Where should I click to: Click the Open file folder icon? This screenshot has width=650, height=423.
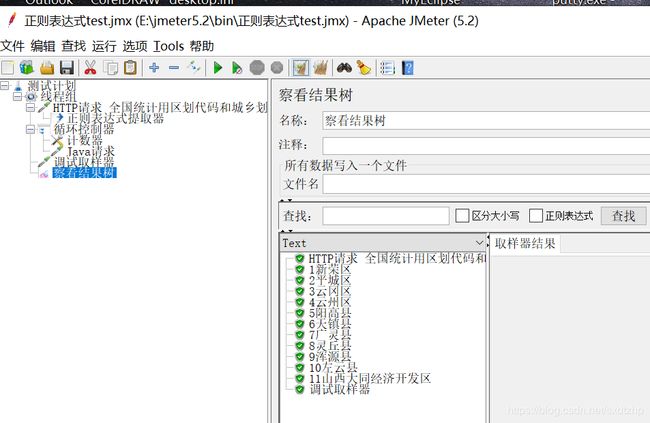point(47,68)
